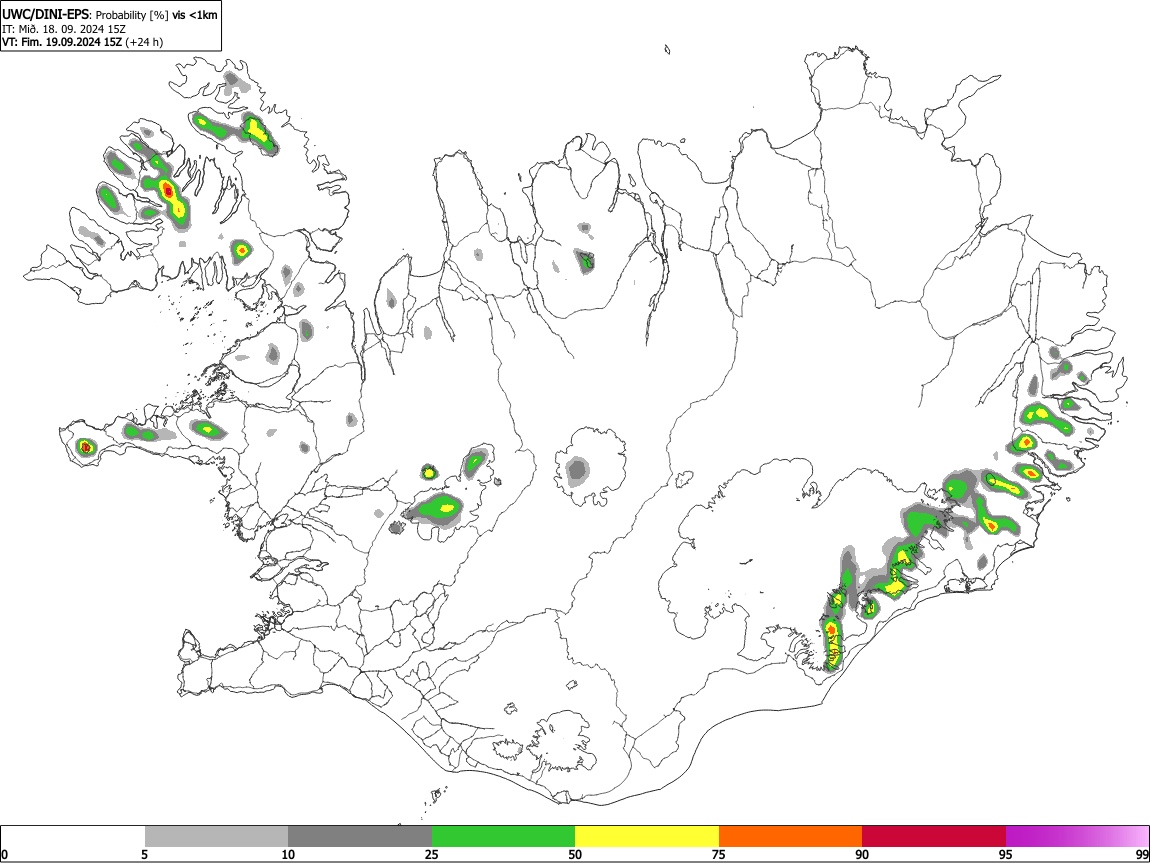Click the red 90-95% legend swatch
1150x863 pixels.
click(x=934, y=836)
